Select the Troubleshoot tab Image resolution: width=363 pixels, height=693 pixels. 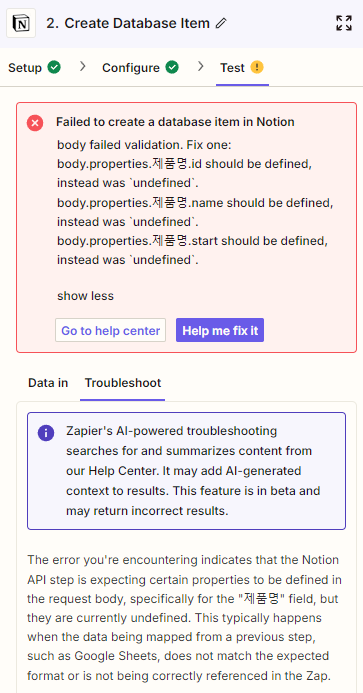[123, 383]
